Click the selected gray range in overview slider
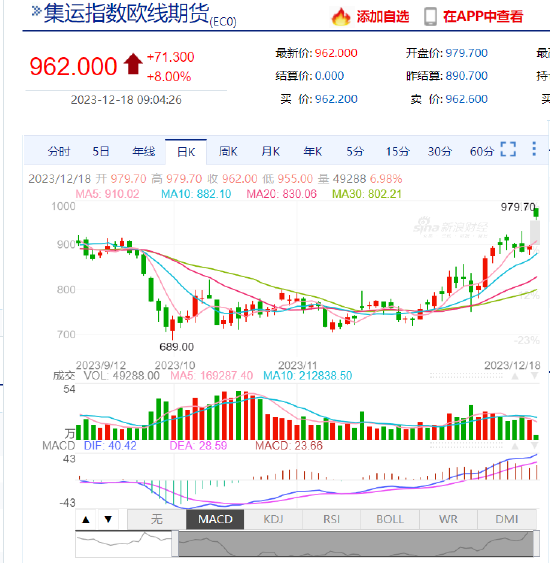The height and width of the screenshot is (563, 550). [x=355, y=543]
